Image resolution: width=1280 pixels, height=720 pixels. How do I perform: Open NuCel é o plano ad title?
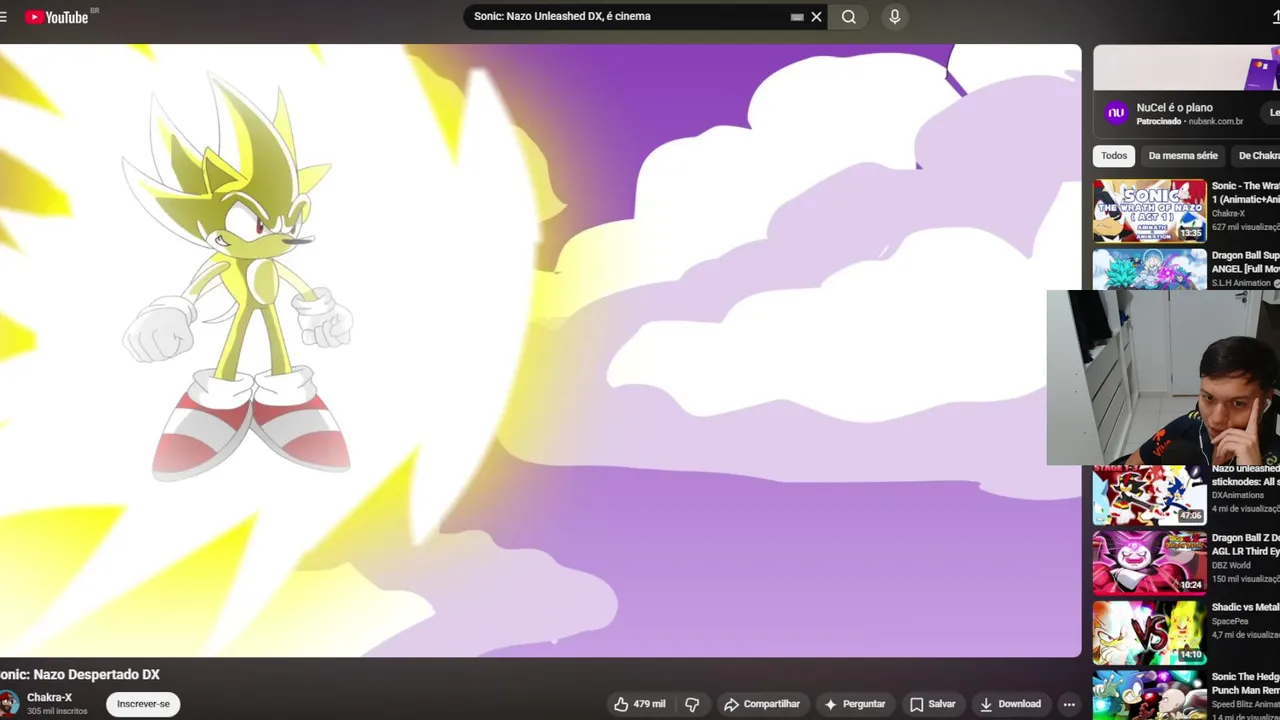tap(1174, 108)
